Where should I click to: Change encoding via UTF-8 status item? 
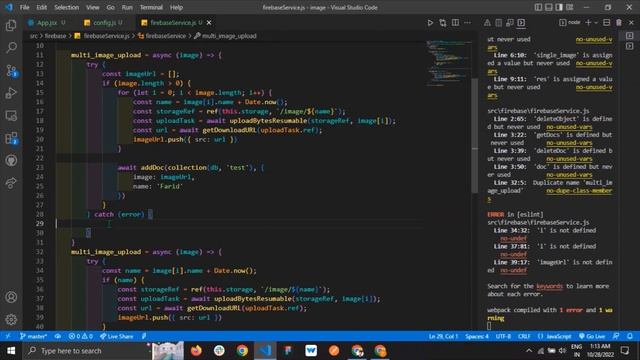503,336
